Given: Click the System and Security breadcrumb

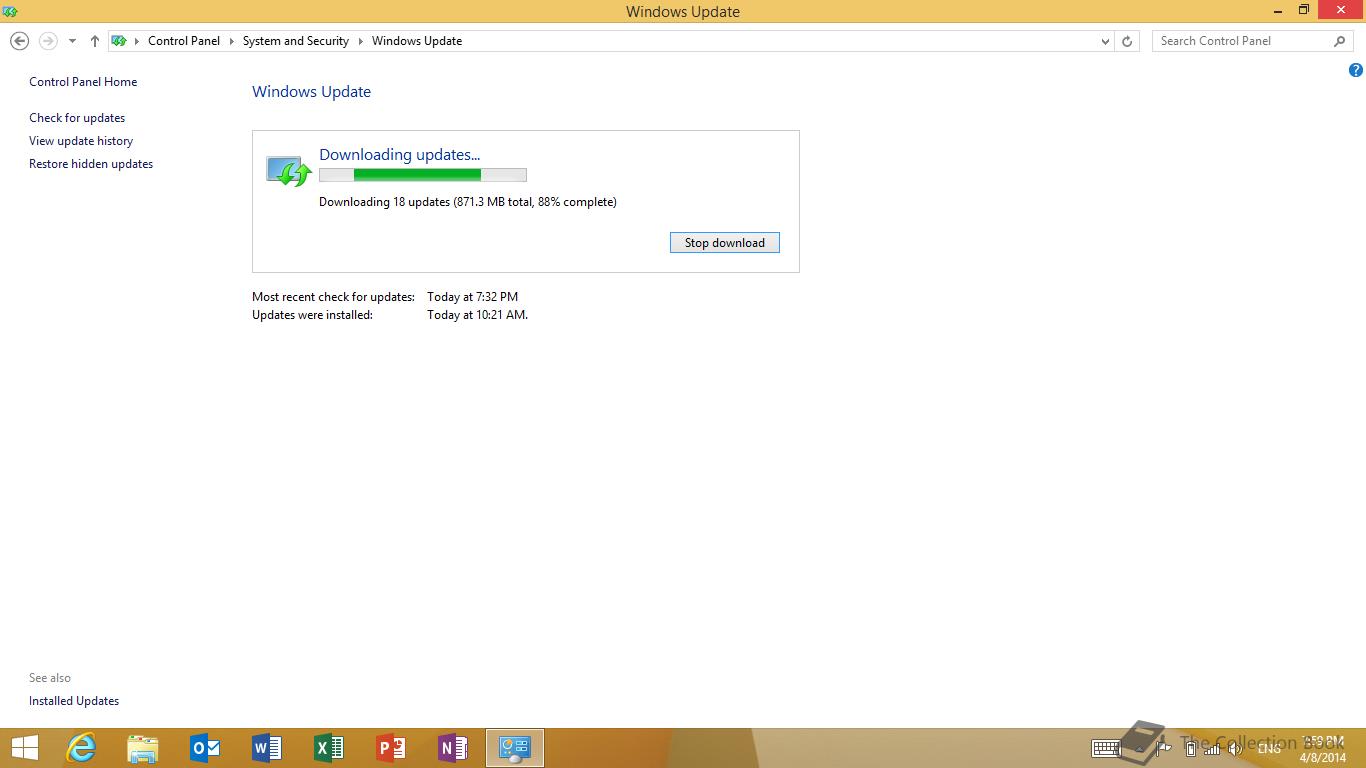Looking at the screenshot, I should click(x=296, y=41).
